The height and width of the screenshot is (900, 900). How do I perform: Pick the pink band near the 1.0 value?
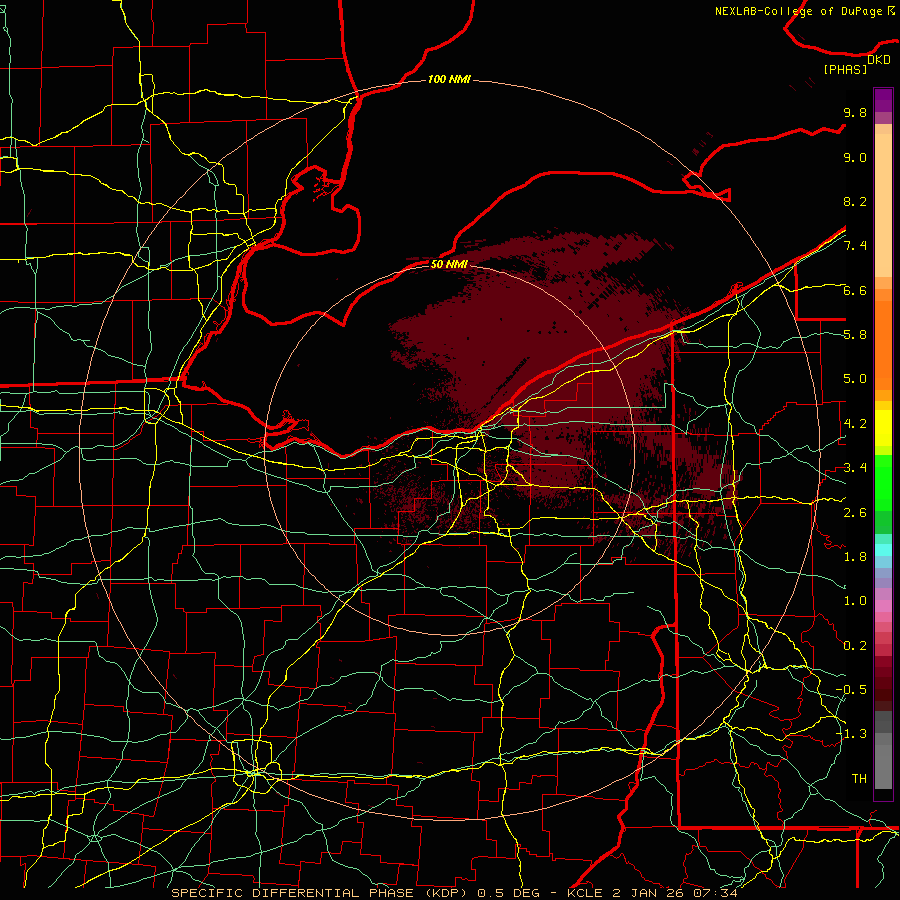pyautogui.click(x=883, y=605)
